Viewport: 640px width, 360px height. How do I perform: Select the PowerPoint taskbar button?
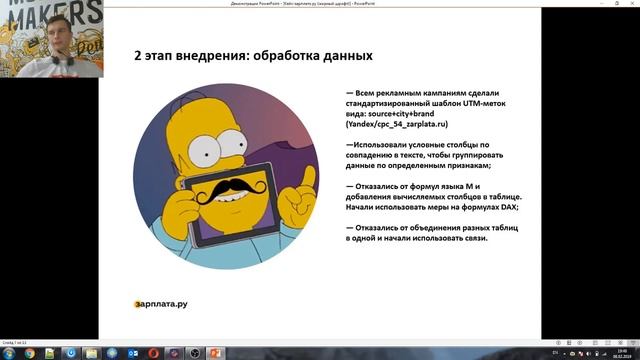(215, 353)
